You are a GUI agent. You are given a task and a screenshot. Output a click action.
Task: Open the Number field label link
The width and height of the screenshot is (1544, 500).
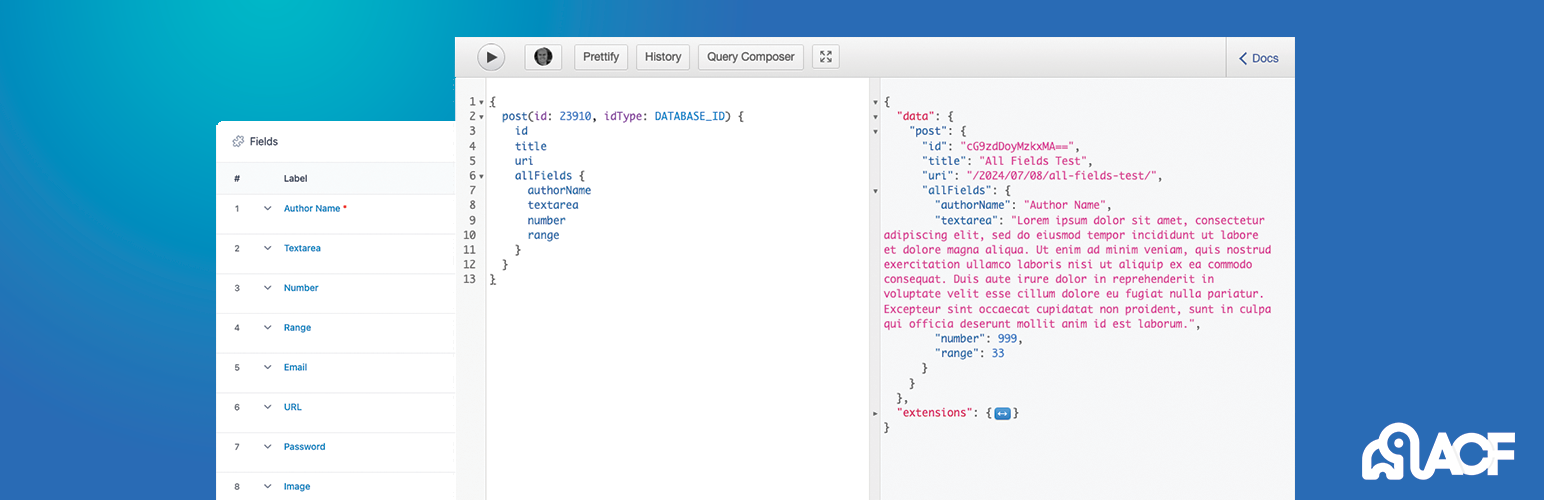301,288
